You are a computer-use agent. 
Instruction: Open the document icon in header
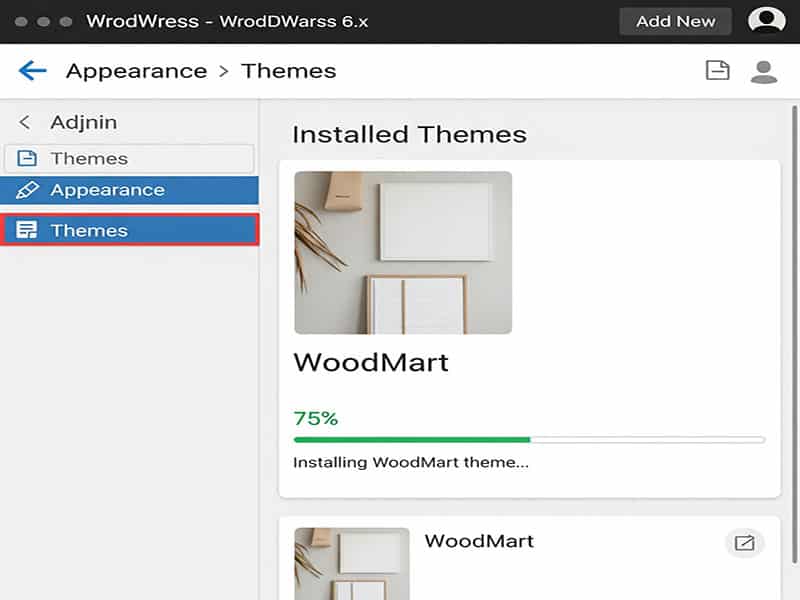717,70
